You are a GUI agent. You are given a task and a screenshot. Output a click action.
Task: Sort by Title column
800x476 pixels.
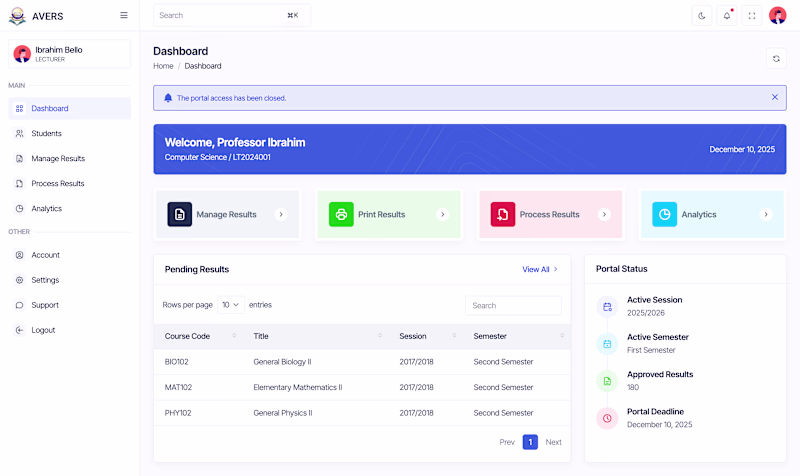coord(317,336)
